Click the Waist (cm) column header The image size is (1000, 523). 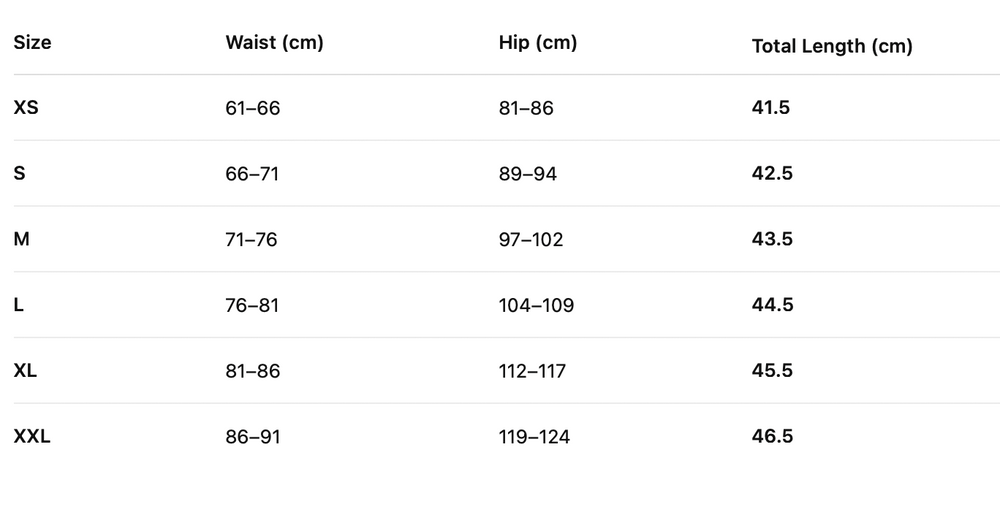click(274, 43)
